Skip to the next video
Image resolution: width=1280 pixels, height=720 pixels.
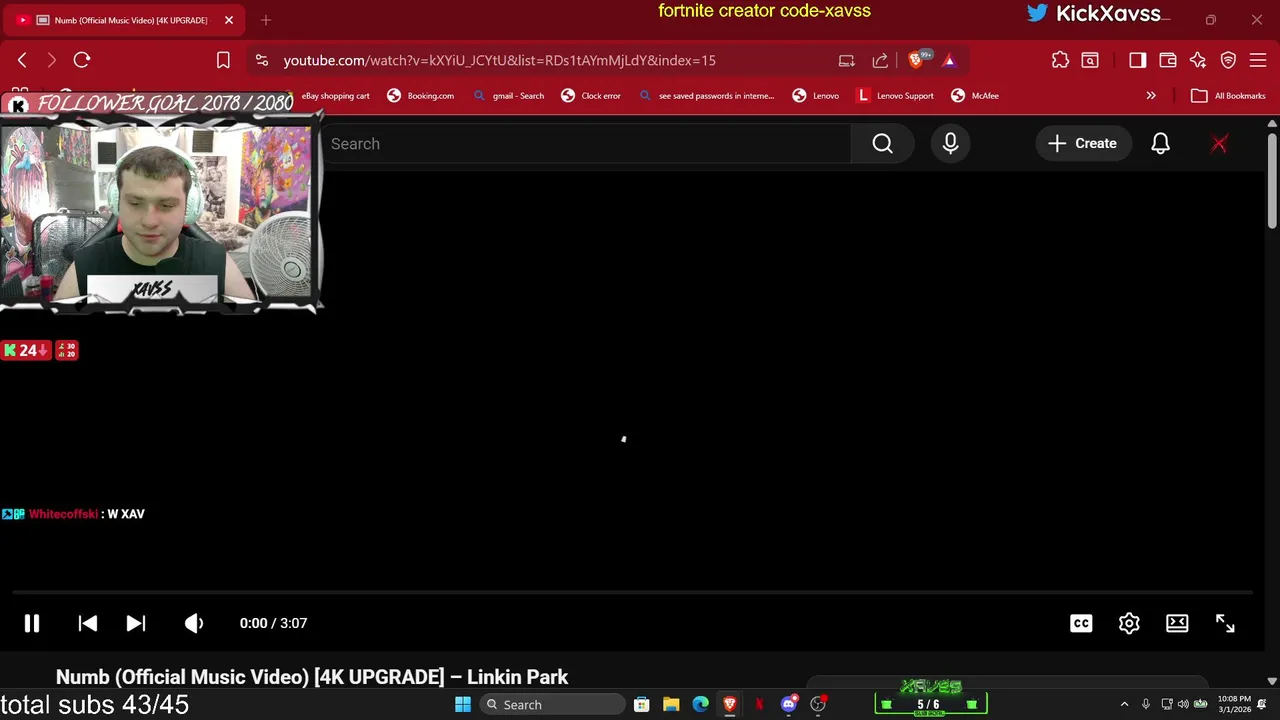[x=136, y=623]
